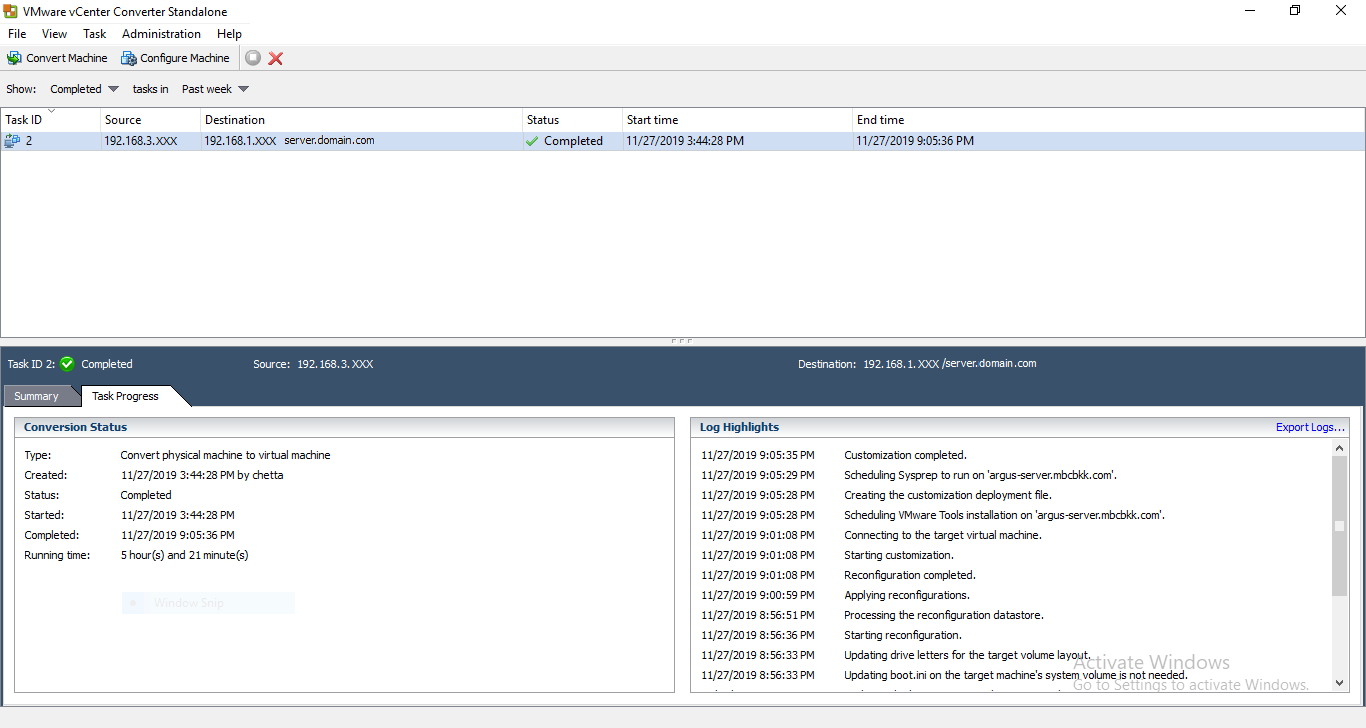Click end time 11/27/2019 9:05:36 PM cell
Viewport: 1366px width, 728px height.
coord(915,141)
